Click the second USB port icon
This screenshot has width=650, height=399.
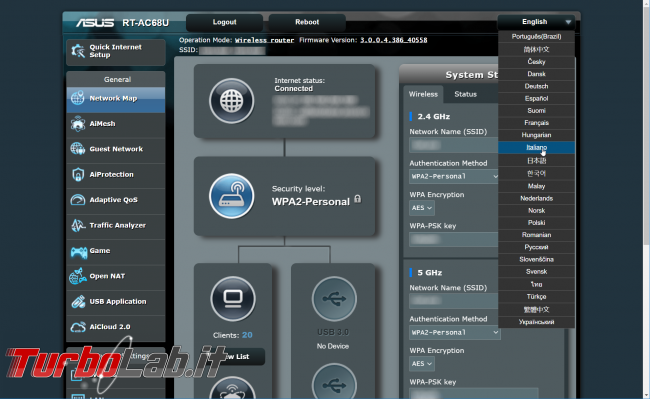pyautogui.click(x=334, y=382)
